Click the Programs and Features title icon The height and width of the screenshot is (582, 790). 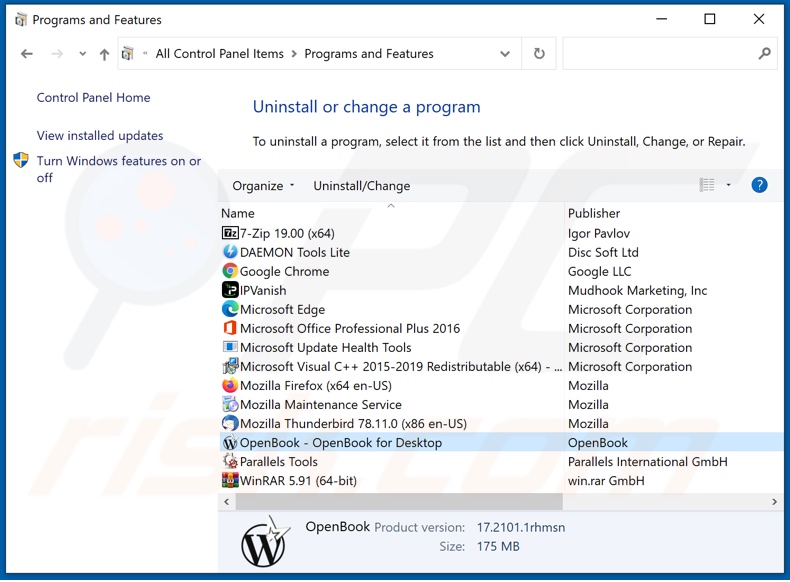20,20
